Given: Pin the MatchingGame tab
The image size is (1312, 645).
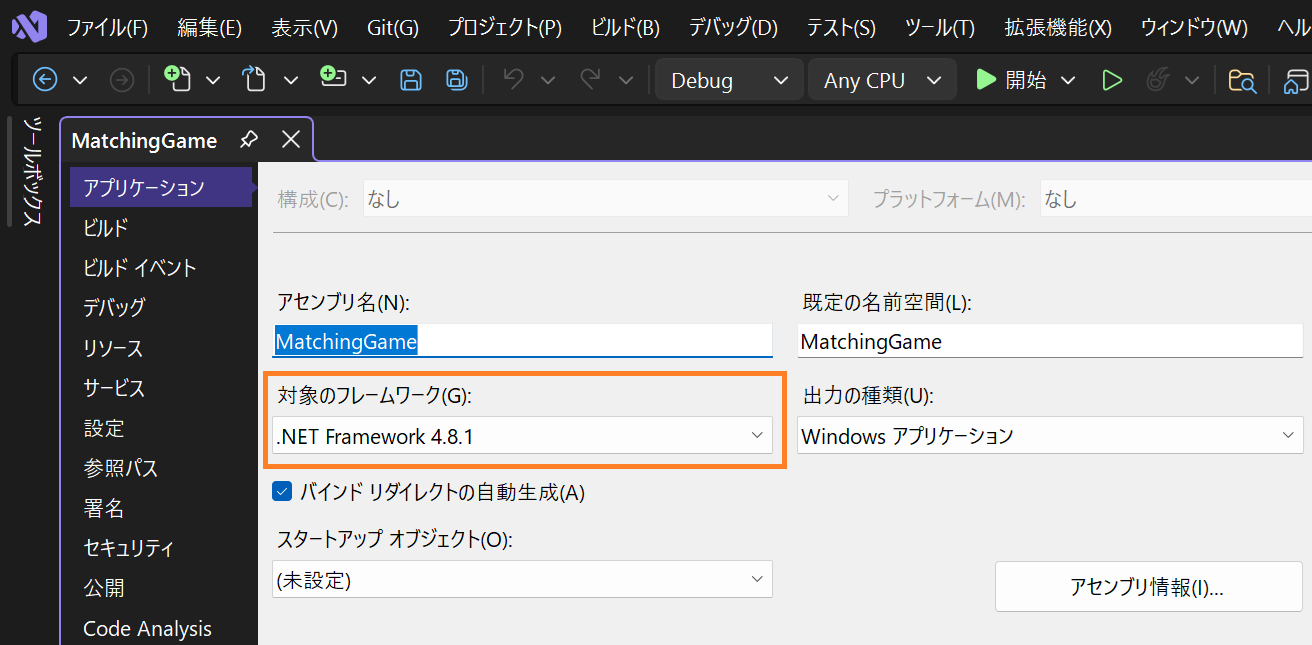Looking at the screenshot, I should click(x=248, y=139).
